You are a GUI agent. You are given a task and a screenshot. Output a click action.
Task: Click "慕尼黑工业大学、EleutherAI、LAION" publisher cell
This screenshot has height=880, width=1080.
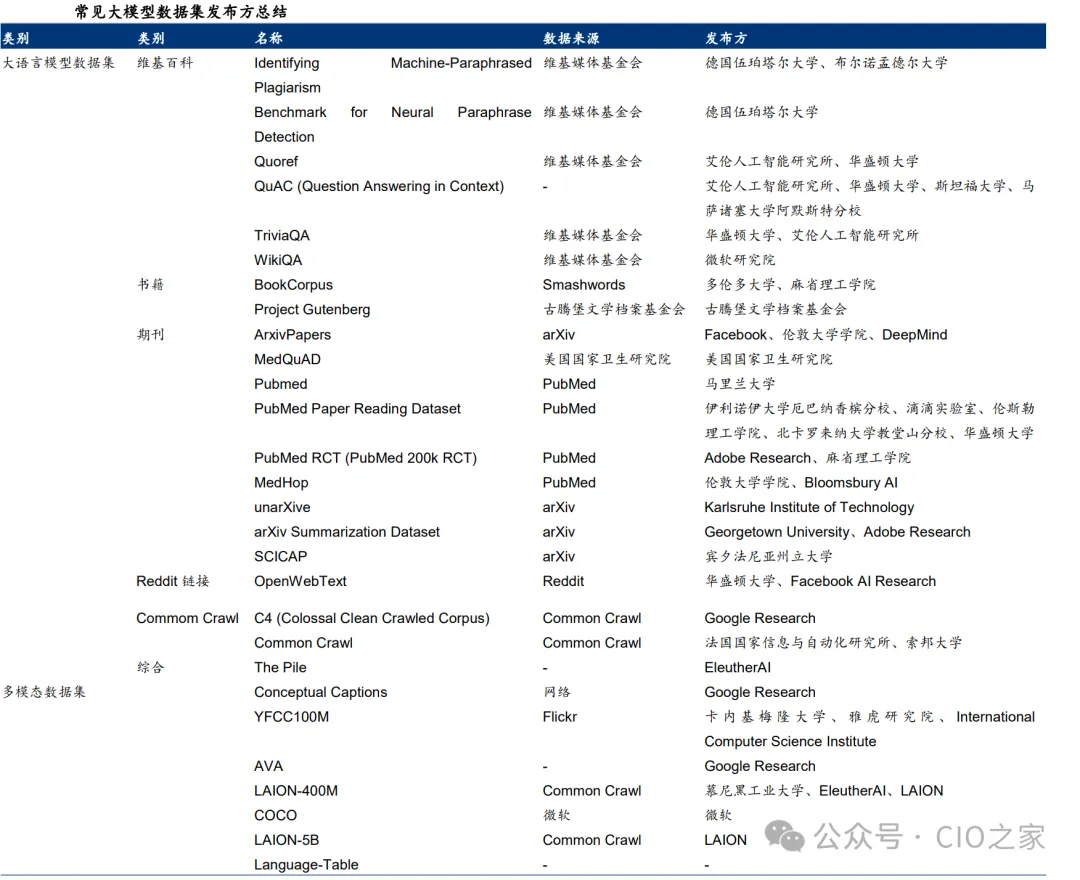[x=824, y=791]
